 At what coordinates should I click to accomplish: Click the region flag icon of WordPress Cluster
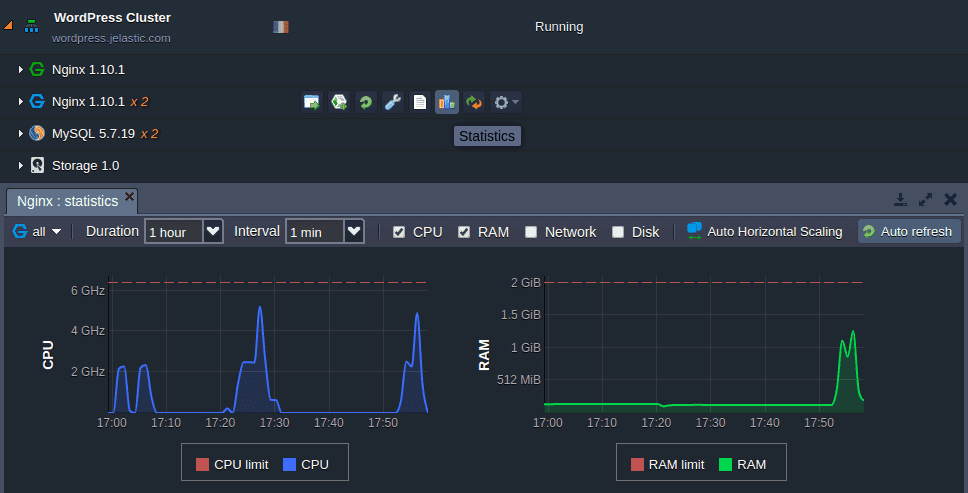pyautogui.click(x=281, y=27)
